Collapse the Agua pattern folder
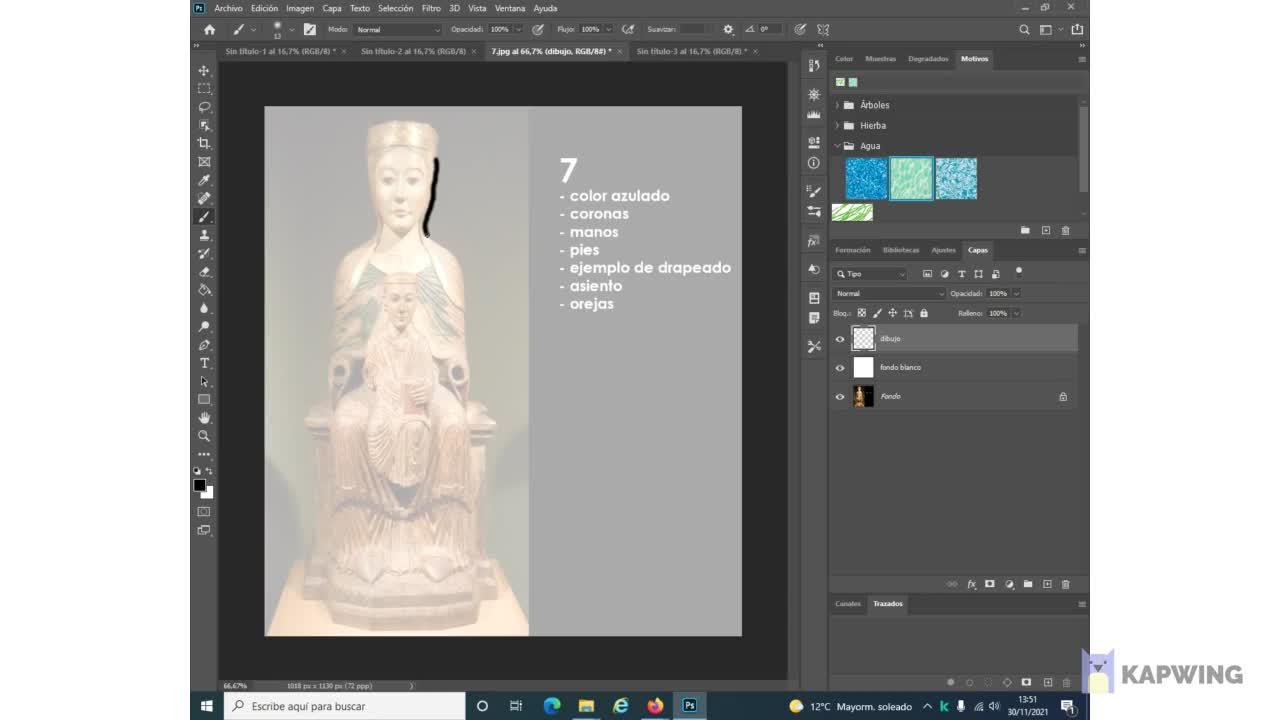The width and height of the screenshot is (1280, 720). [837, 146]
